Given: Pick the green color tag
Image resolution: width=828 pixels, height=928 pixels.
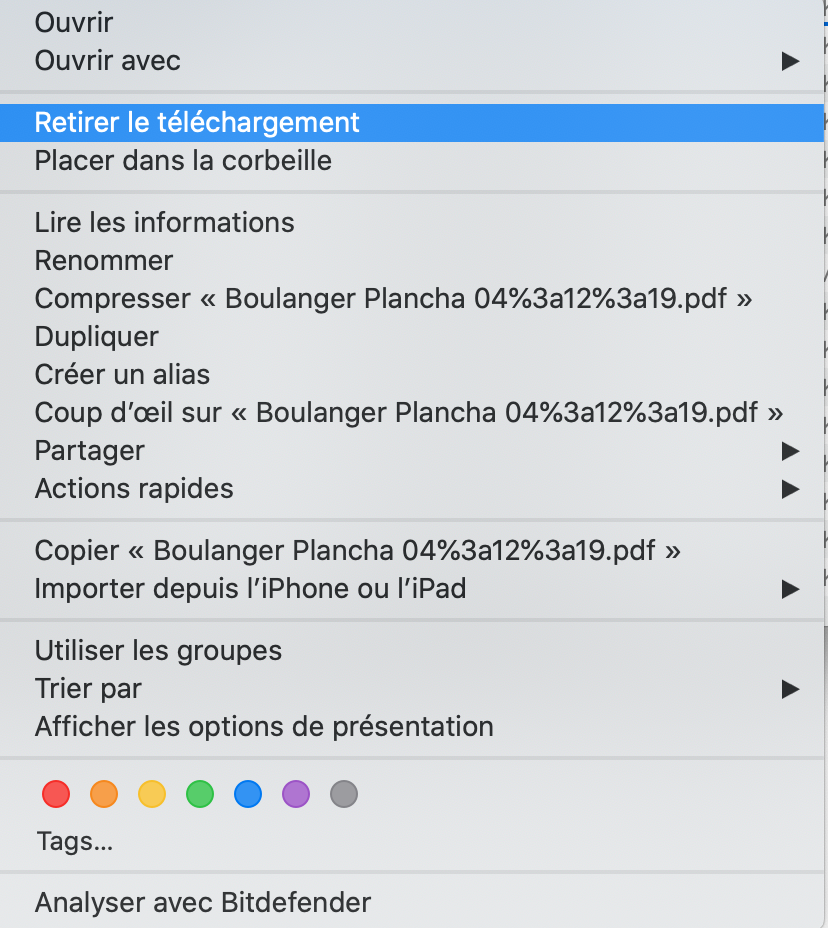Looking at the screenshot, I should click(x=200, y=795).
